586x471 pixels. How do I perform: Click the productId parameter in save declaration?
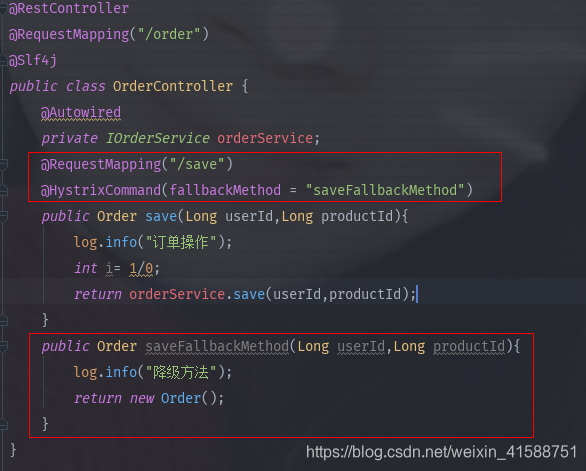coord(357,216)
